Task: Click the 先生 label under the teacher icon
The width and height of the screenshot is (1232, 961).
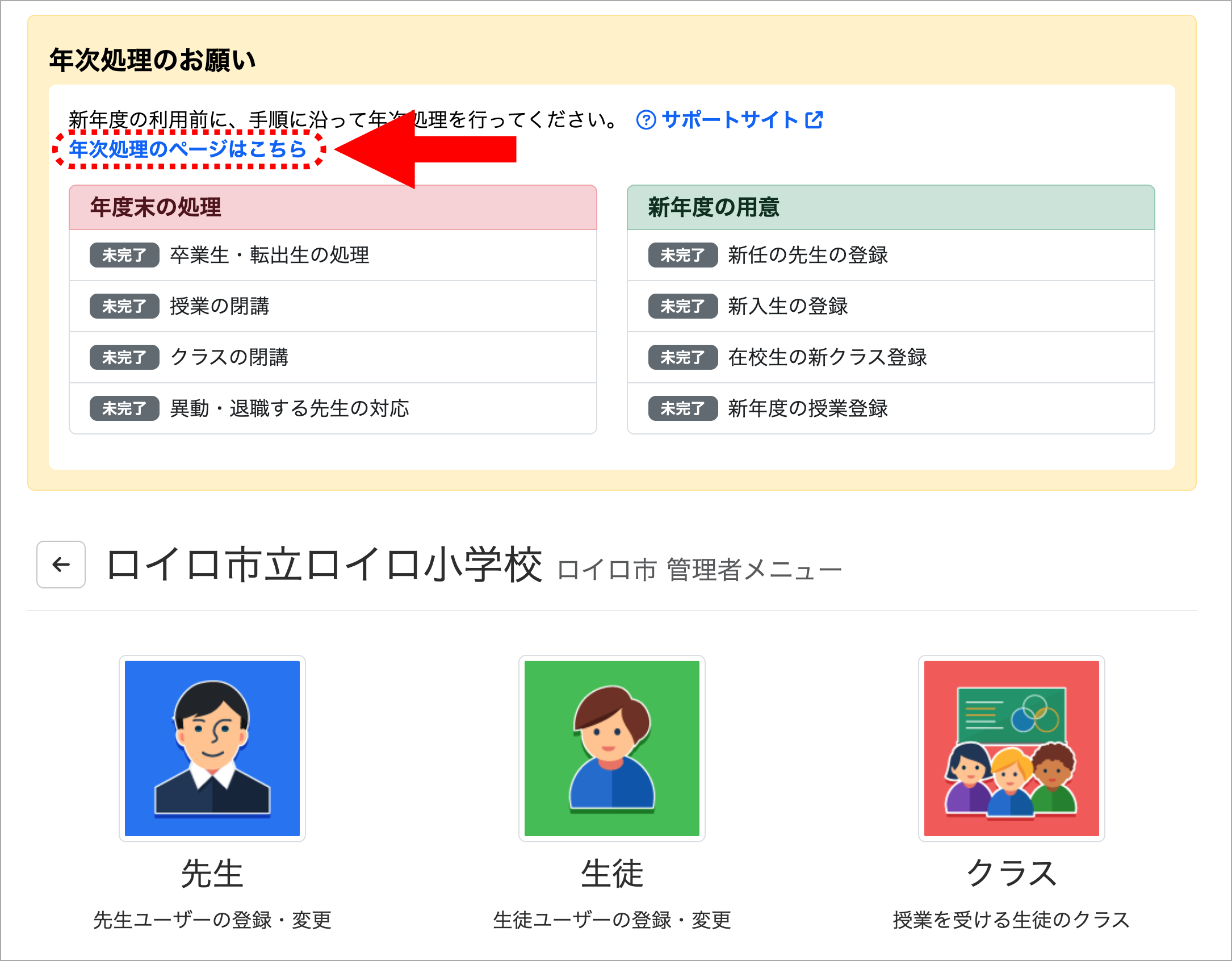Action: [212, 873]
